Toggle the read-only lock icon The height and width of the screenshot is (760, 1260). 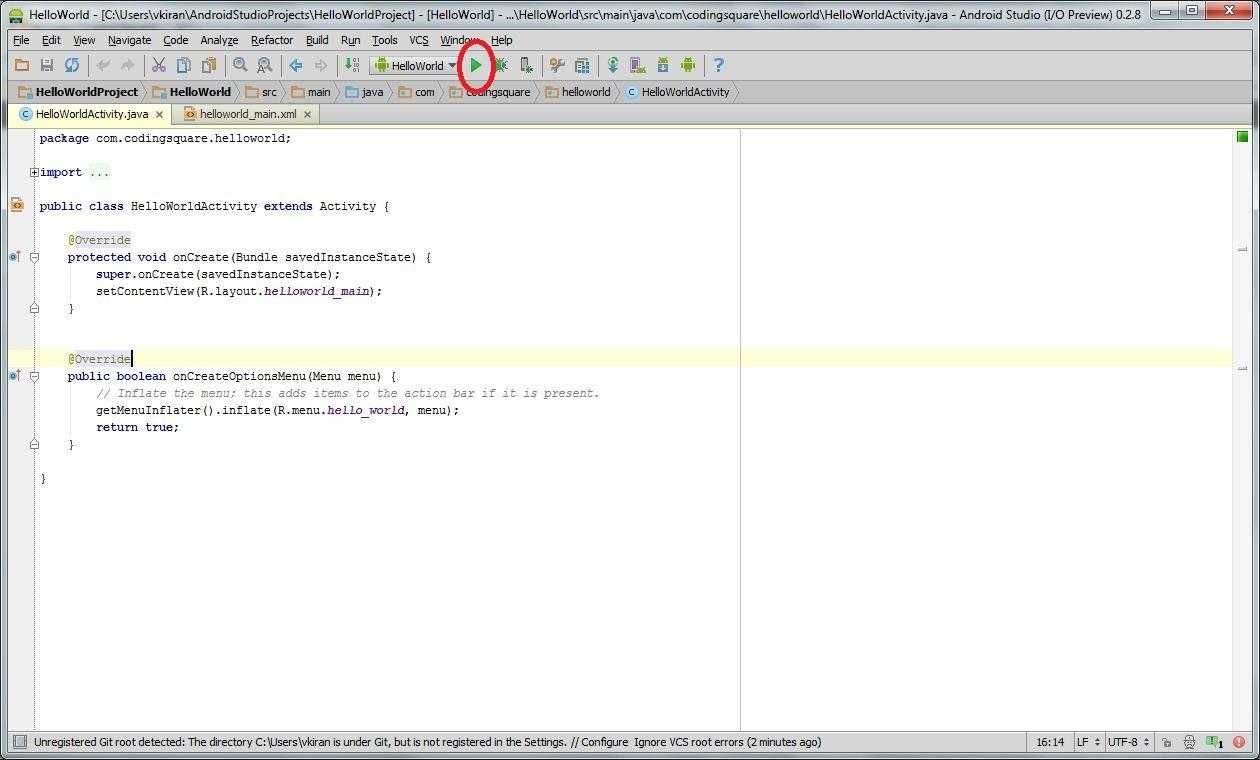(x=1166, y=742)
